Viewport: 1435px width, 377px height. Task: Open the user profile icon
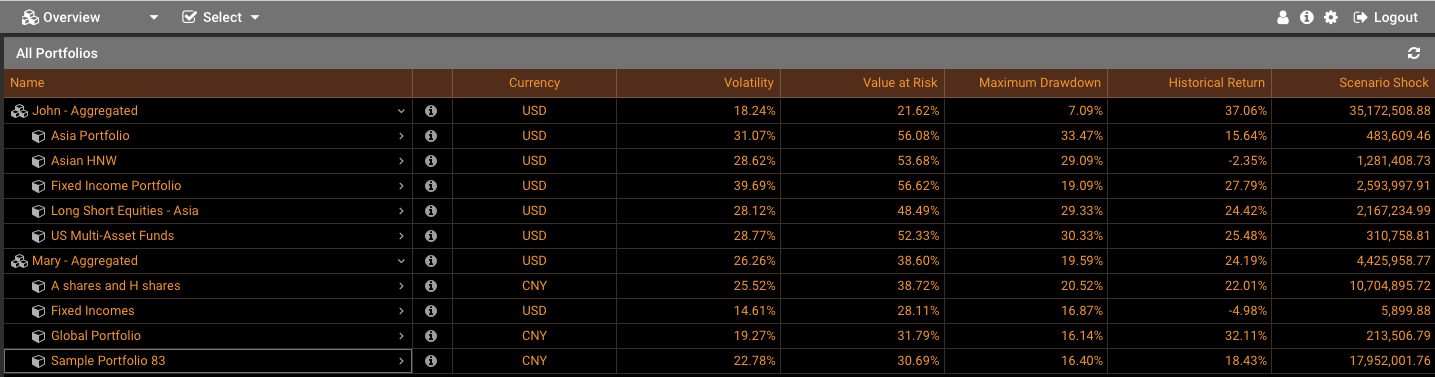coord(1283,18)
